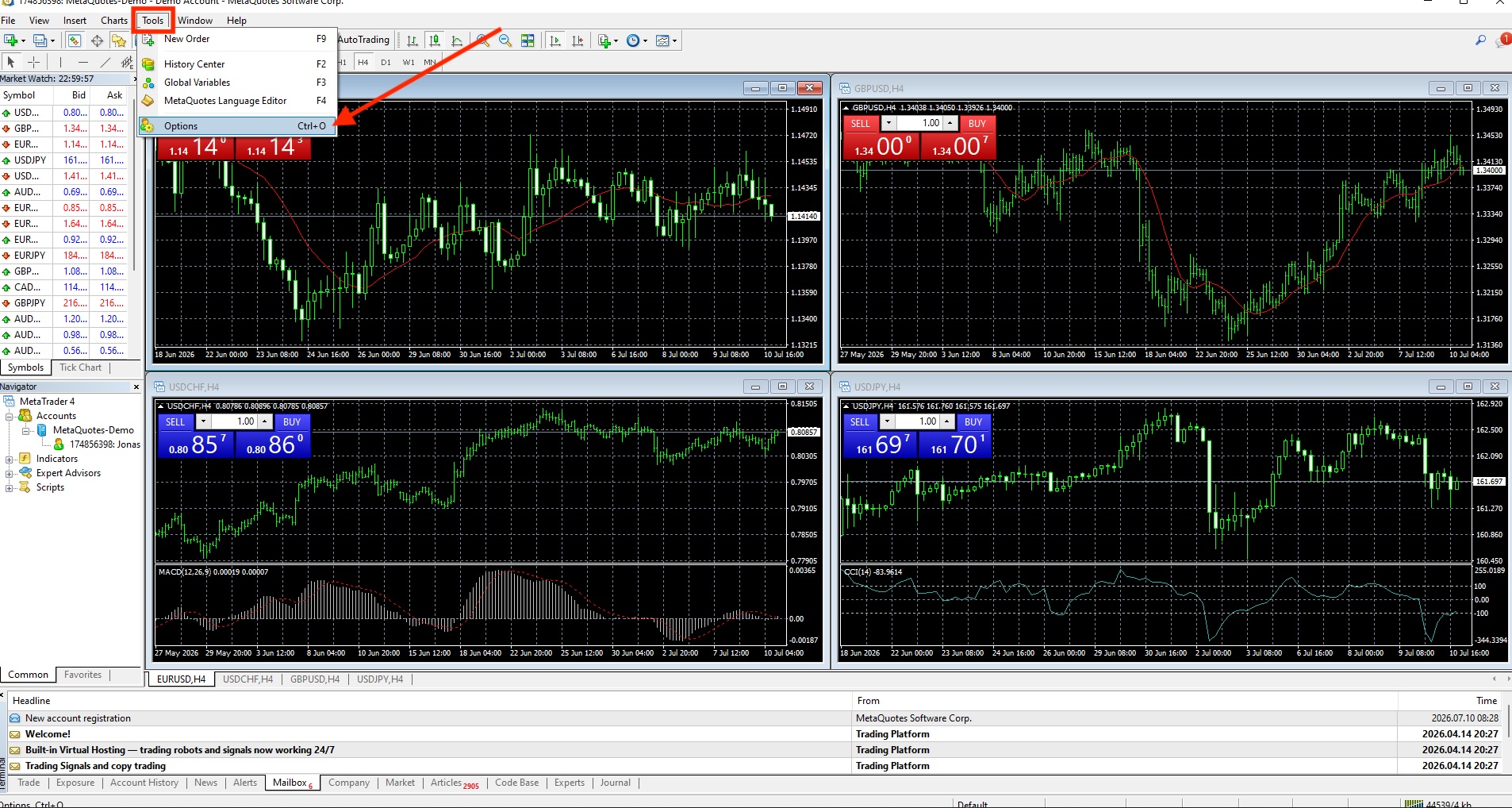Image resolution: width=1512 pixels, height=808 pixels.
Task: Open volume dropdown on USDJPY chart
Action: [x=888, y=422]
